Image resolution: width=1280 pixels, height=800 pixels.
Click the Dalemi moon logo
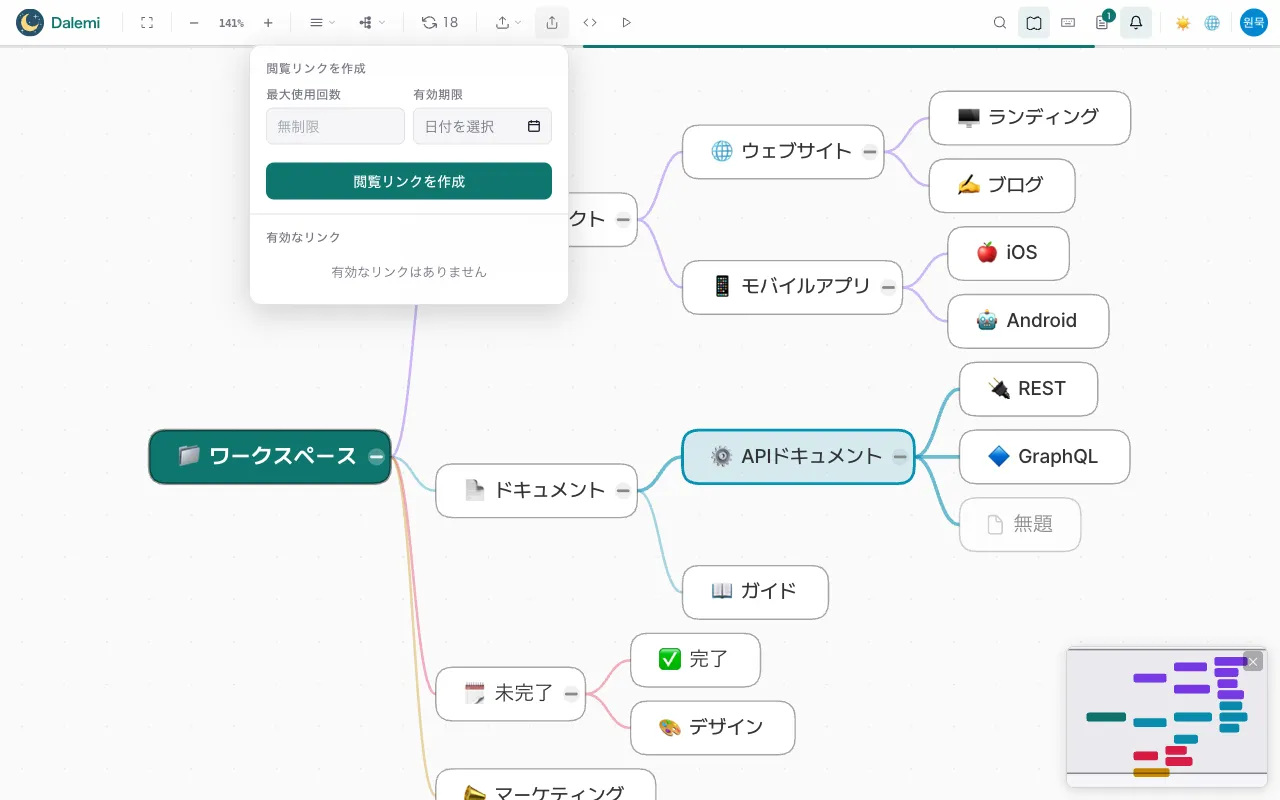[x=30, y=22]
